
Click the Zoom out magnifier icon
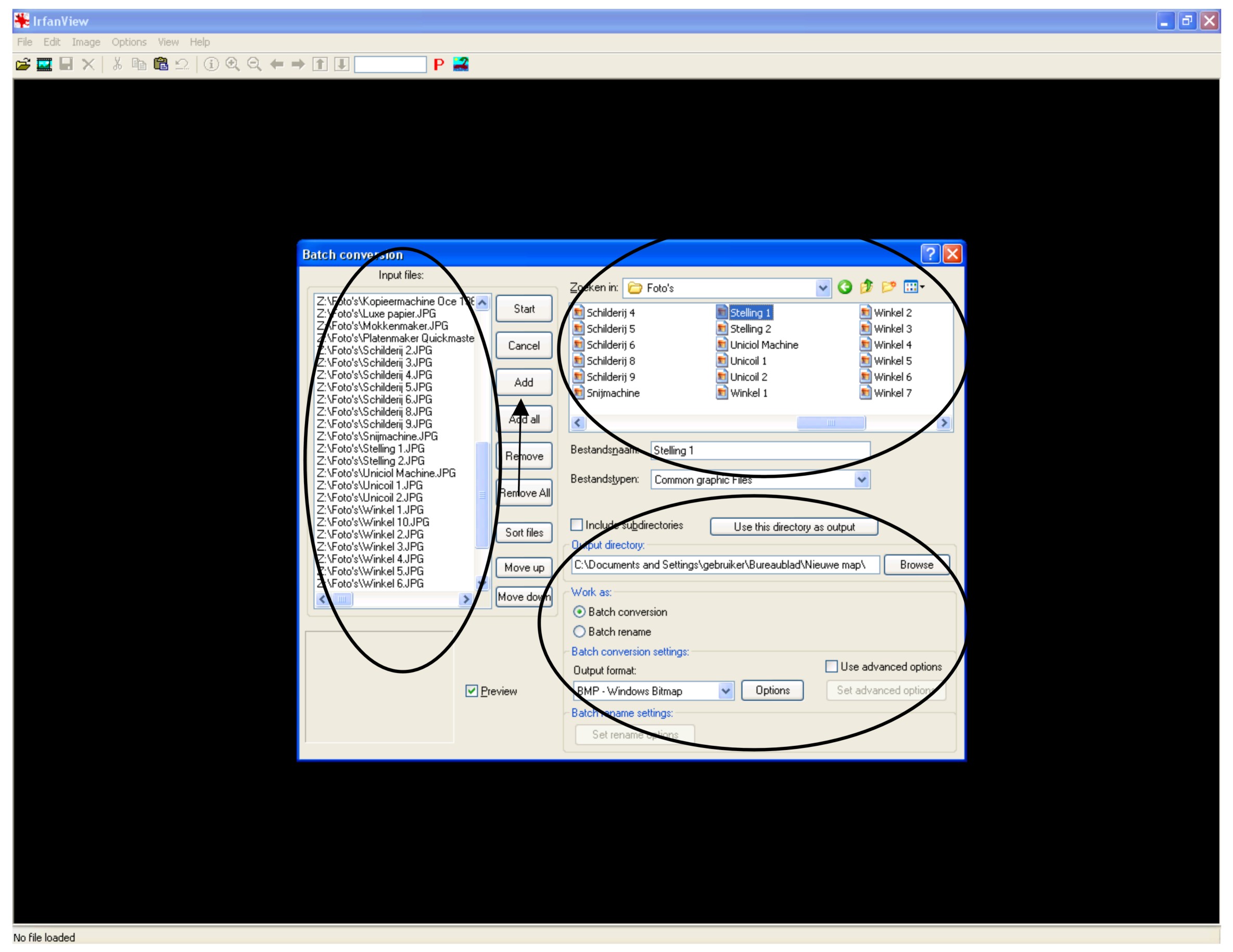coord(255,65)
